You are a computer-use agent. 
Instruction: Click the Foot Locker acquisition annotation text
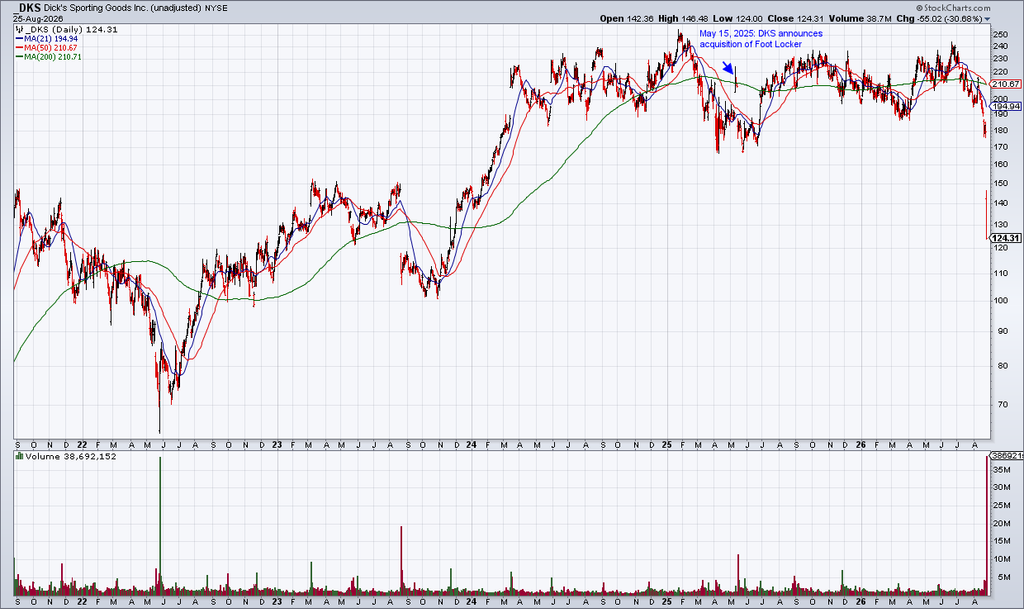[761, 39]
